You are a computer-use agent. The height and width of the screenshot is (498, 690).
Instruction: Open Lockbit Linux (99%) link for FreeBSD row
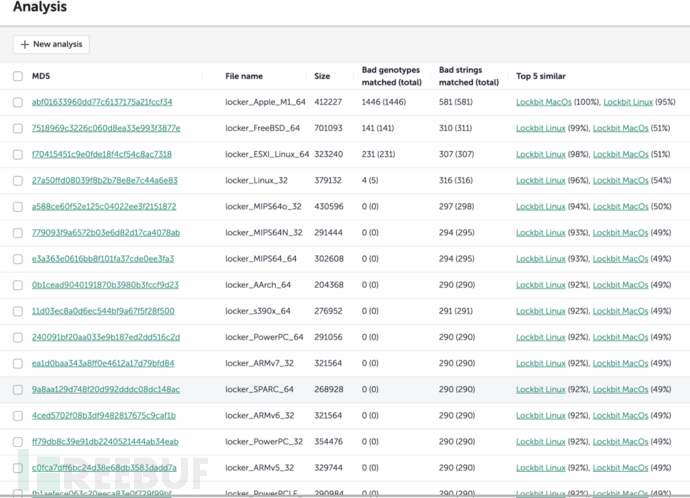pyautogui.click(x=541, y=128)
